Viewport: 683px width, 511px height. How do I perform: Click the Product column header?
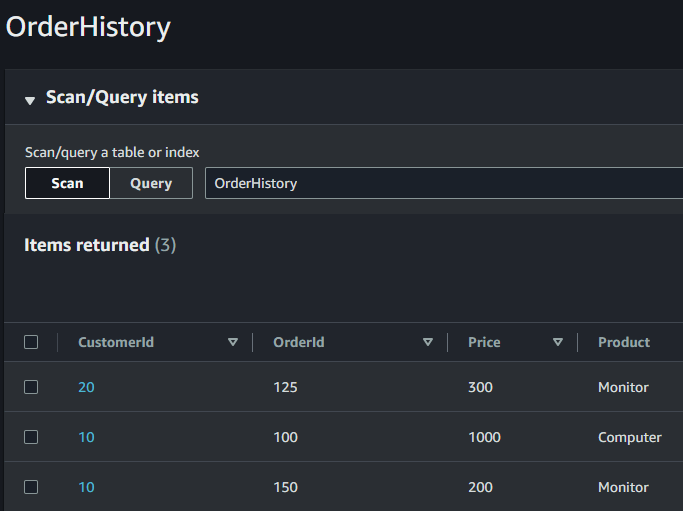[x=624, y=342]
